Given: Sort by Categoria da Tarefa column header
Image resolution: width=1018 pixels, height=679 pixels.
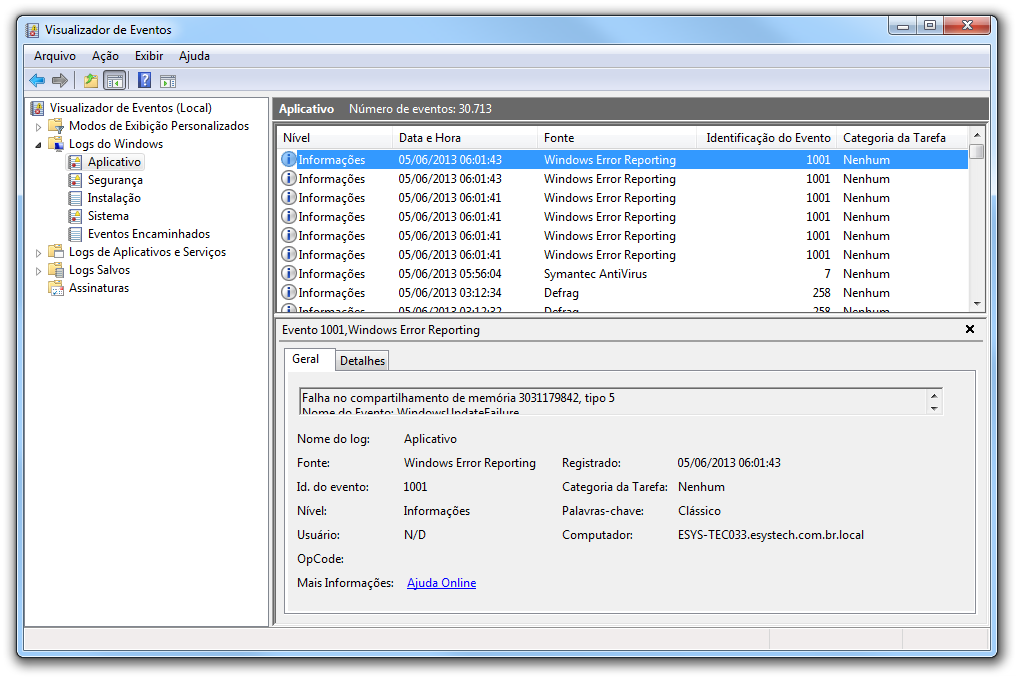Looking at the screenshot, I should pyautogui.click(x=902, y=138).
